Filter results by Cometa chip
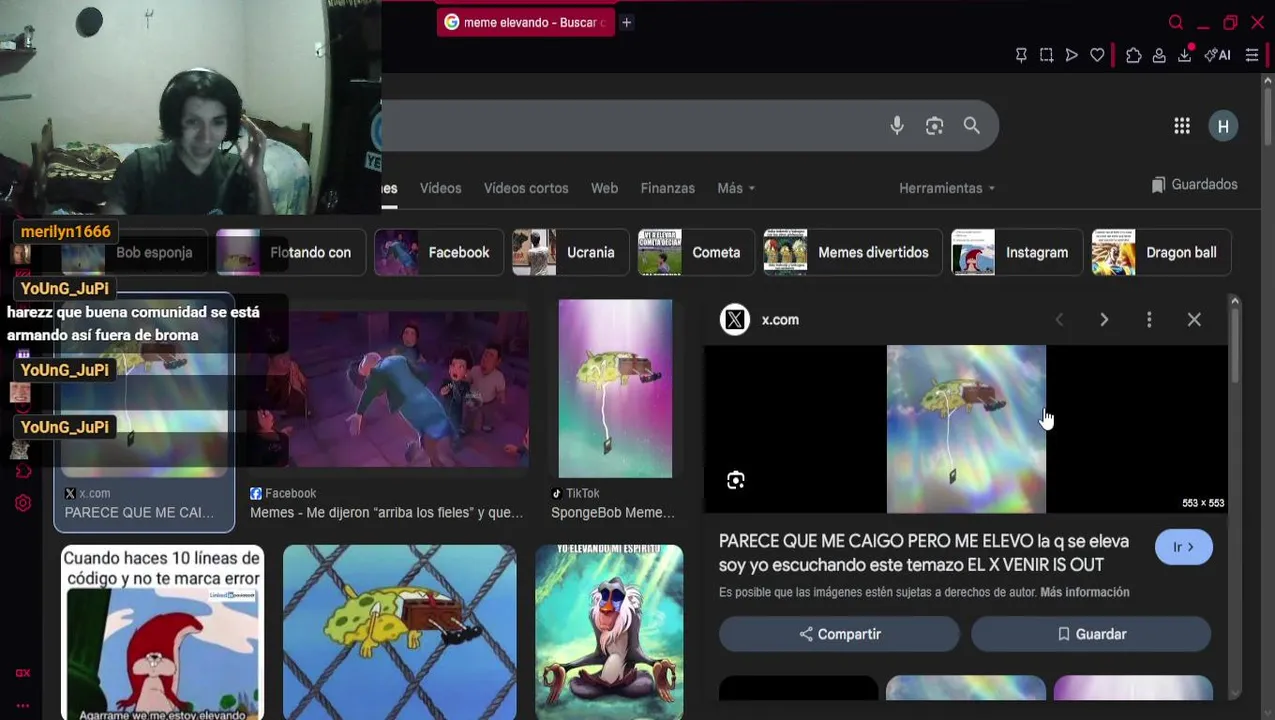The width and height of the screenshot is (1275, 720). [696, 252]
